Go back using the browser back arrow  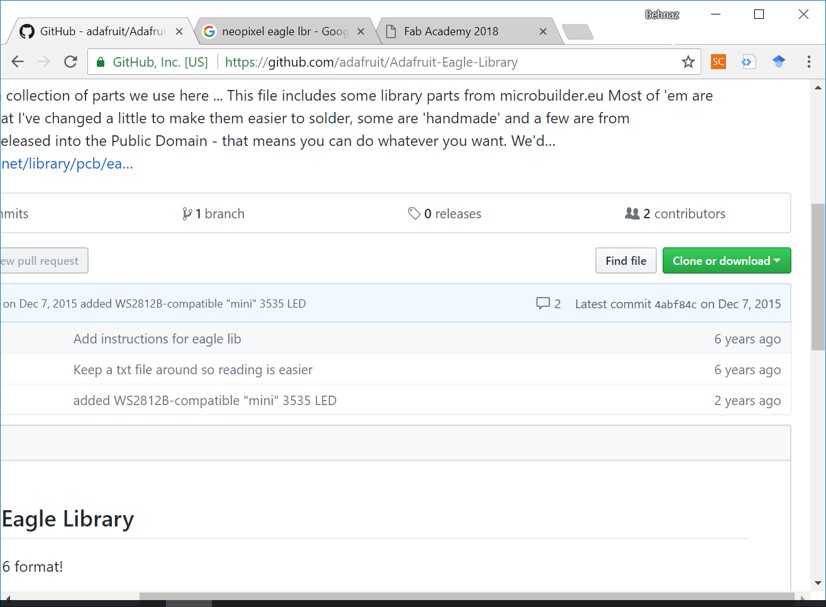click(17, 62)
